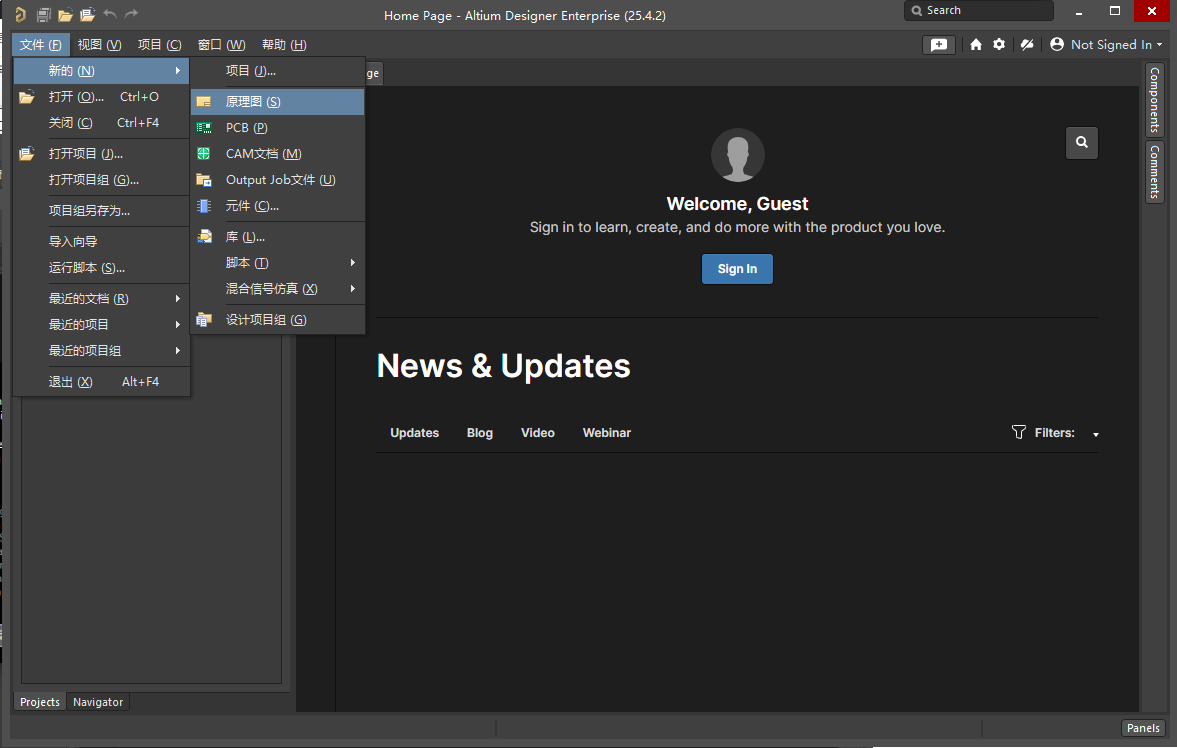Open the 帮助 (H) menu
Image resolution: width=1177 pixels, height=748 pixels.
point(284,44)
